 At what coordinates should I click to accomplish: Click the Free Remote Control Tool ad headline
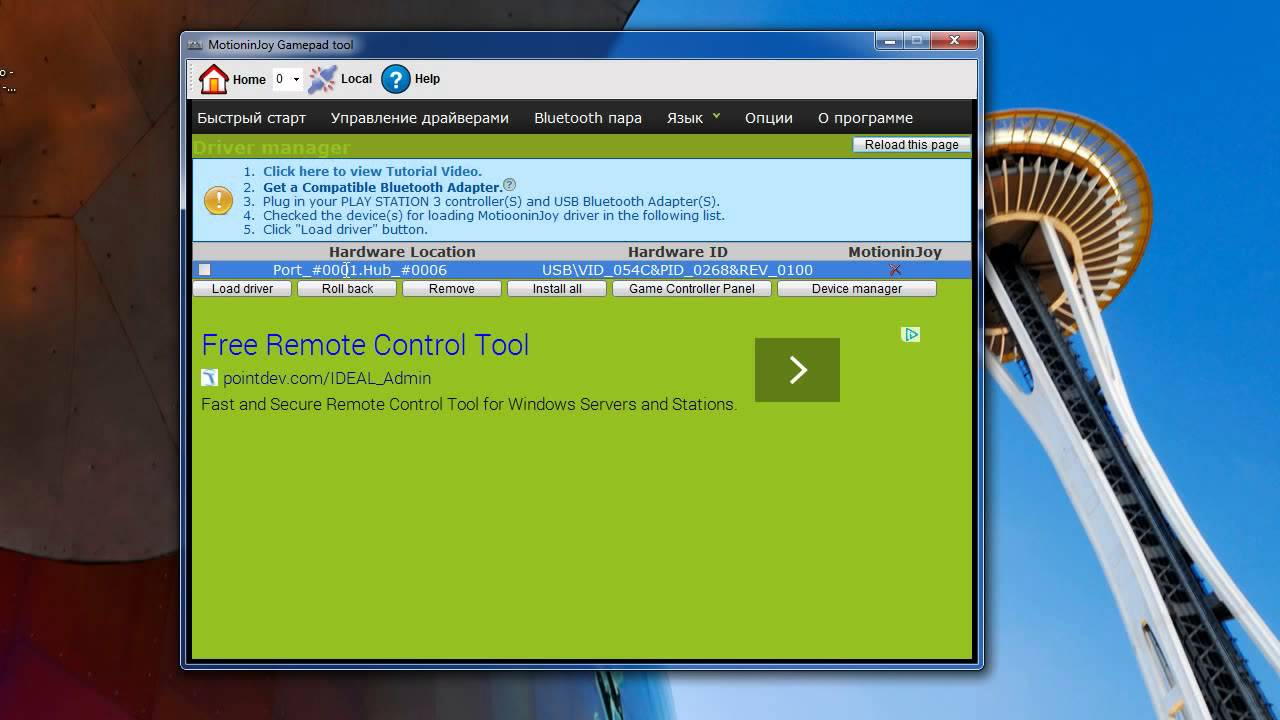tap(365, 345)
